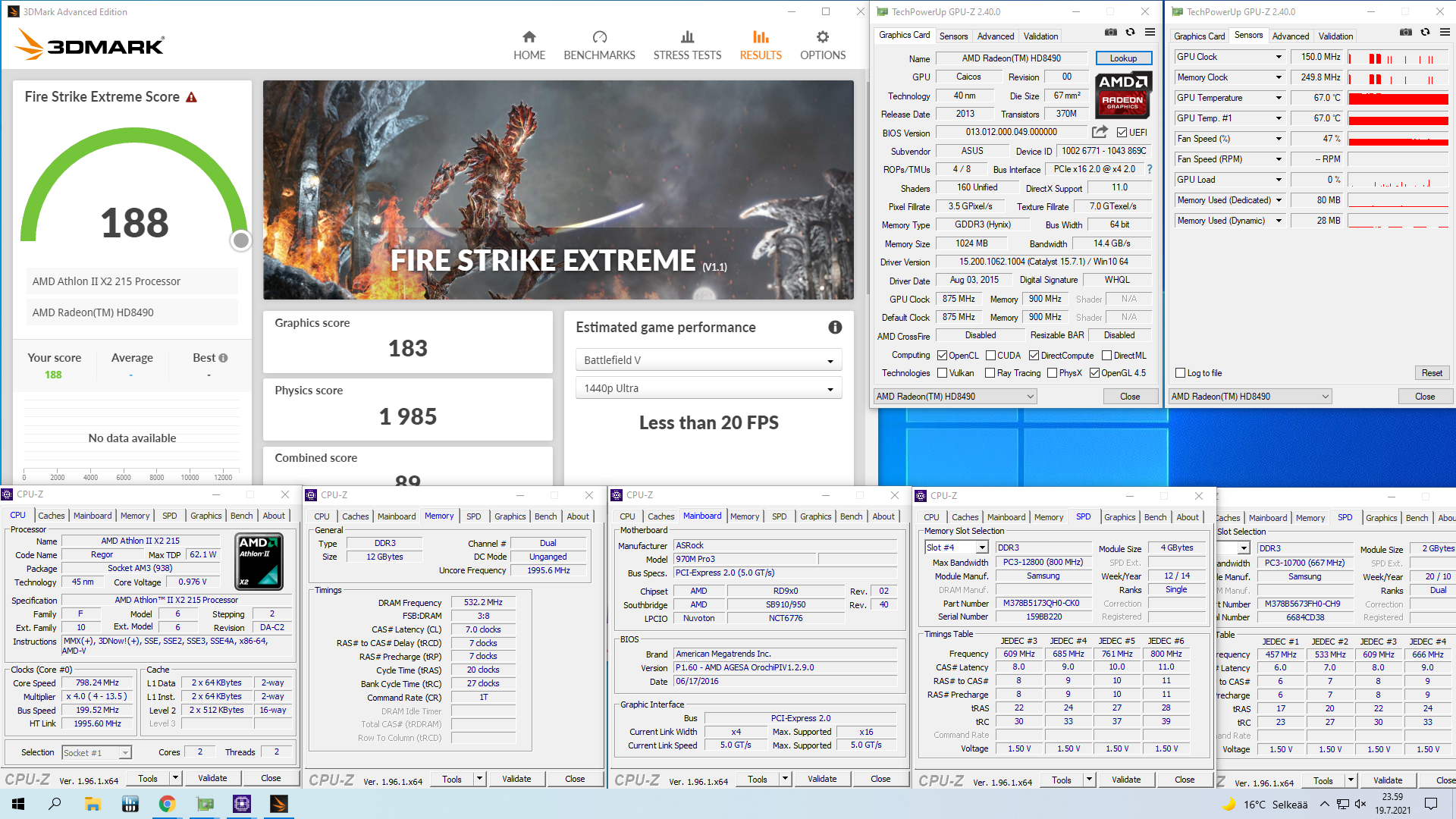Image resolution: width=1456 pixels, height=819 pixels.
Task: Open the Caches tab in first CPU-Z window
Action: click(x=52, y=516)
